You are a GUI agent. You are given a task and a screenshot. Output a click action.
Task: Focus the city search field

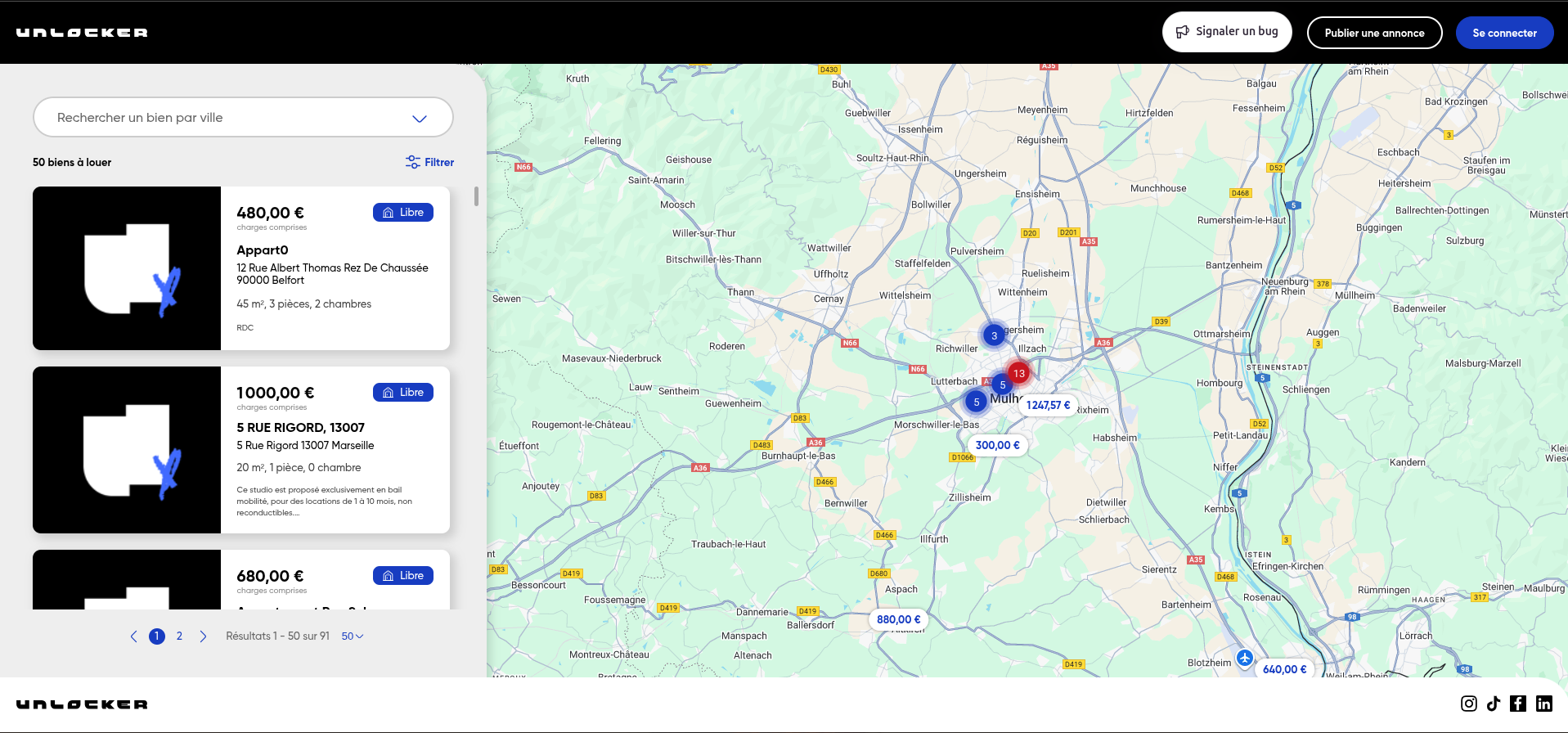[x=243, y=117]
